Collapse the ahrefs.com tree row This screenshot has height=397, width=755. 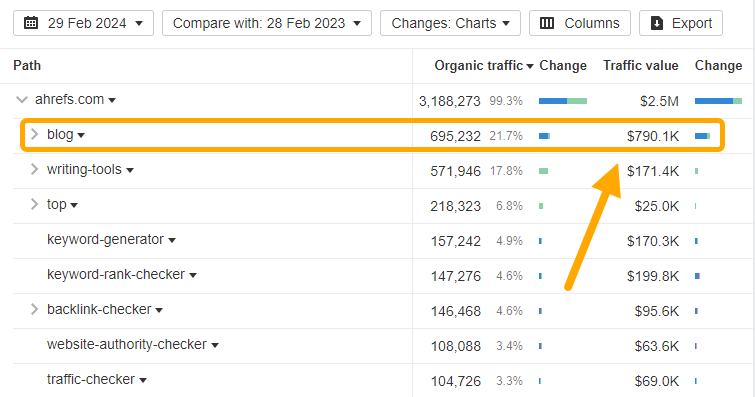click(22, 100)
